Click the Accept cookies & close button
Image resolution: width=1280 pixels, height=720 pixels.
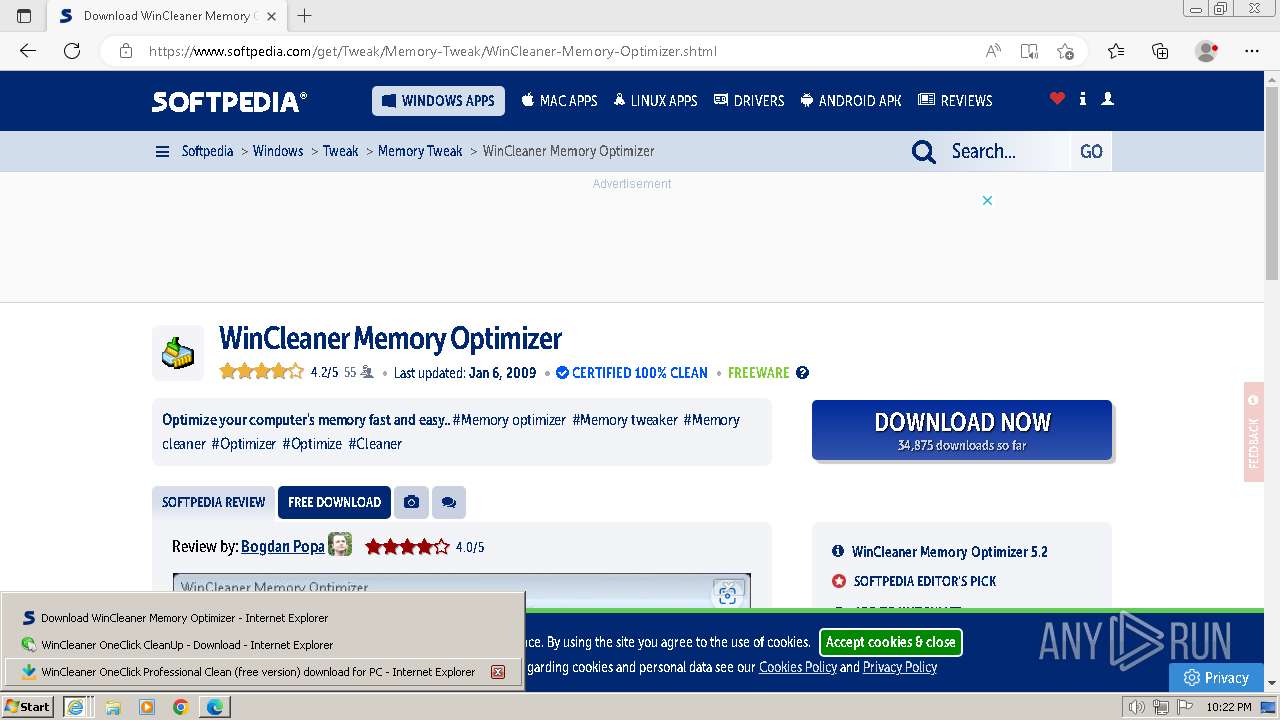click(x=891, y=642)
